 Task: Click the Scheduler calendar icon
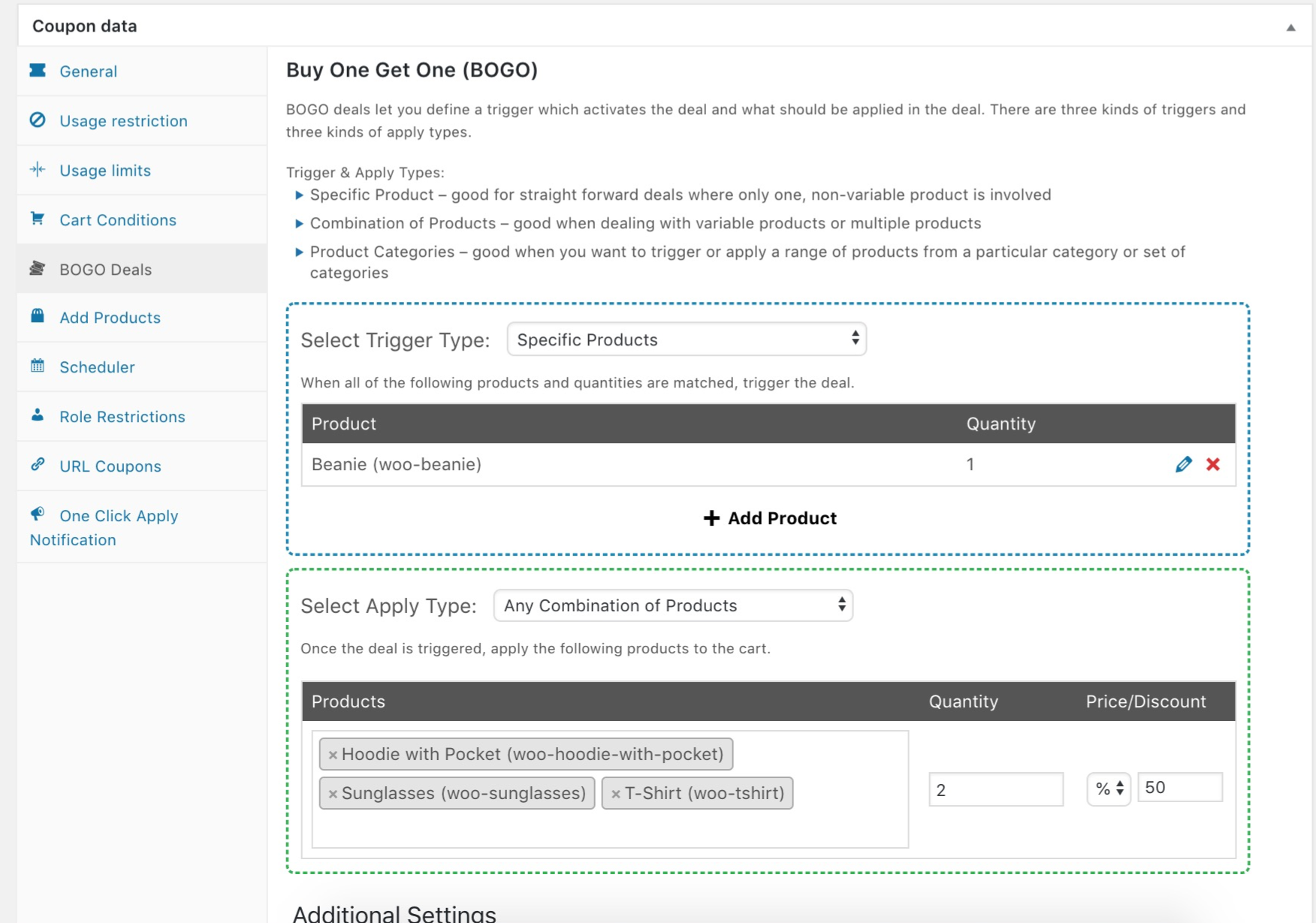tap(38, 366)
